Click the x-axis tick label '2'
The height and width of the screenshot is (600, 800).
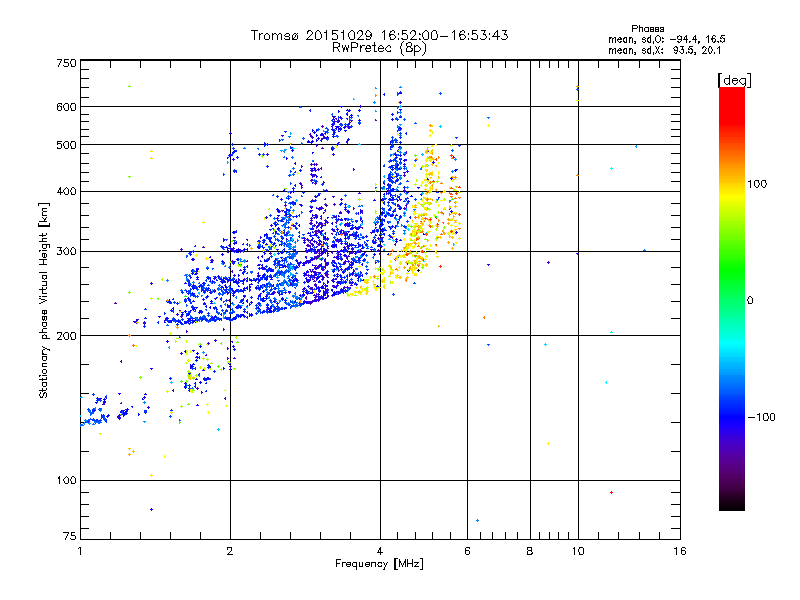(x=230, y=551)
